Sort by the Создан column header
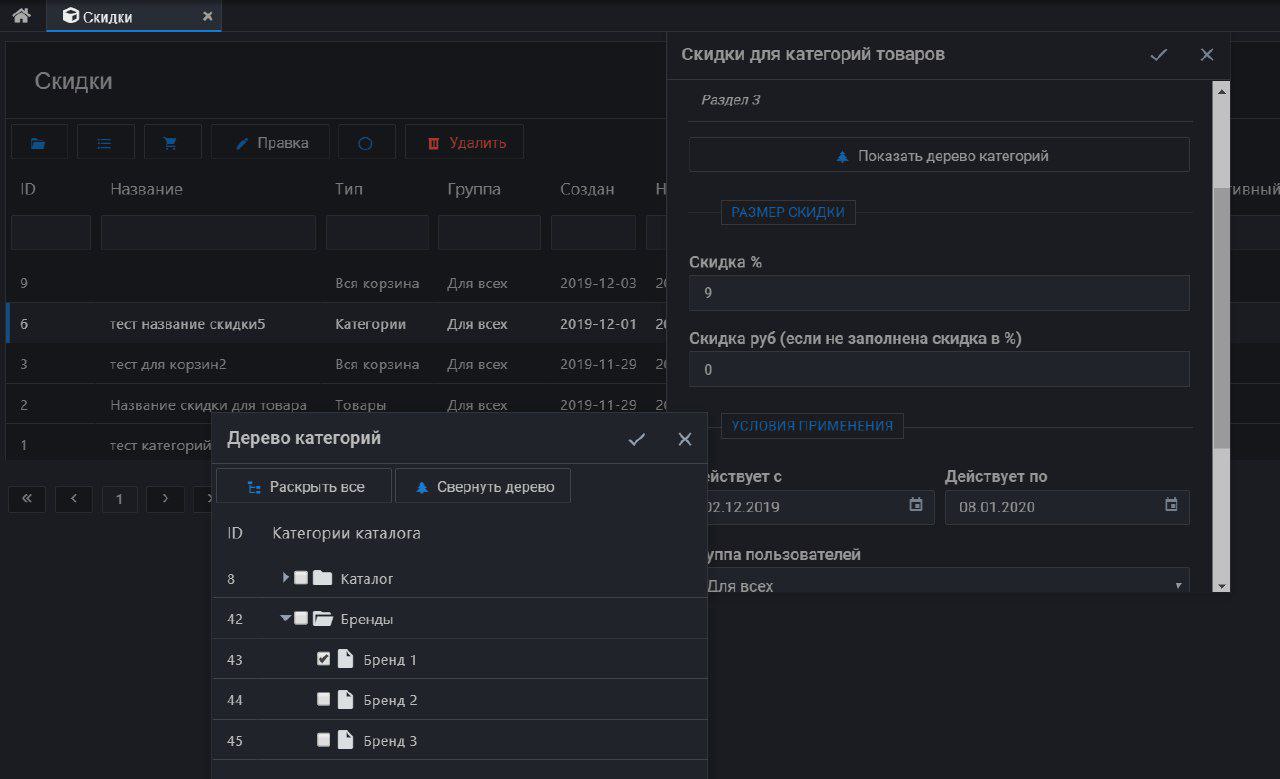1280x779 pixels. tap(587, 189)
